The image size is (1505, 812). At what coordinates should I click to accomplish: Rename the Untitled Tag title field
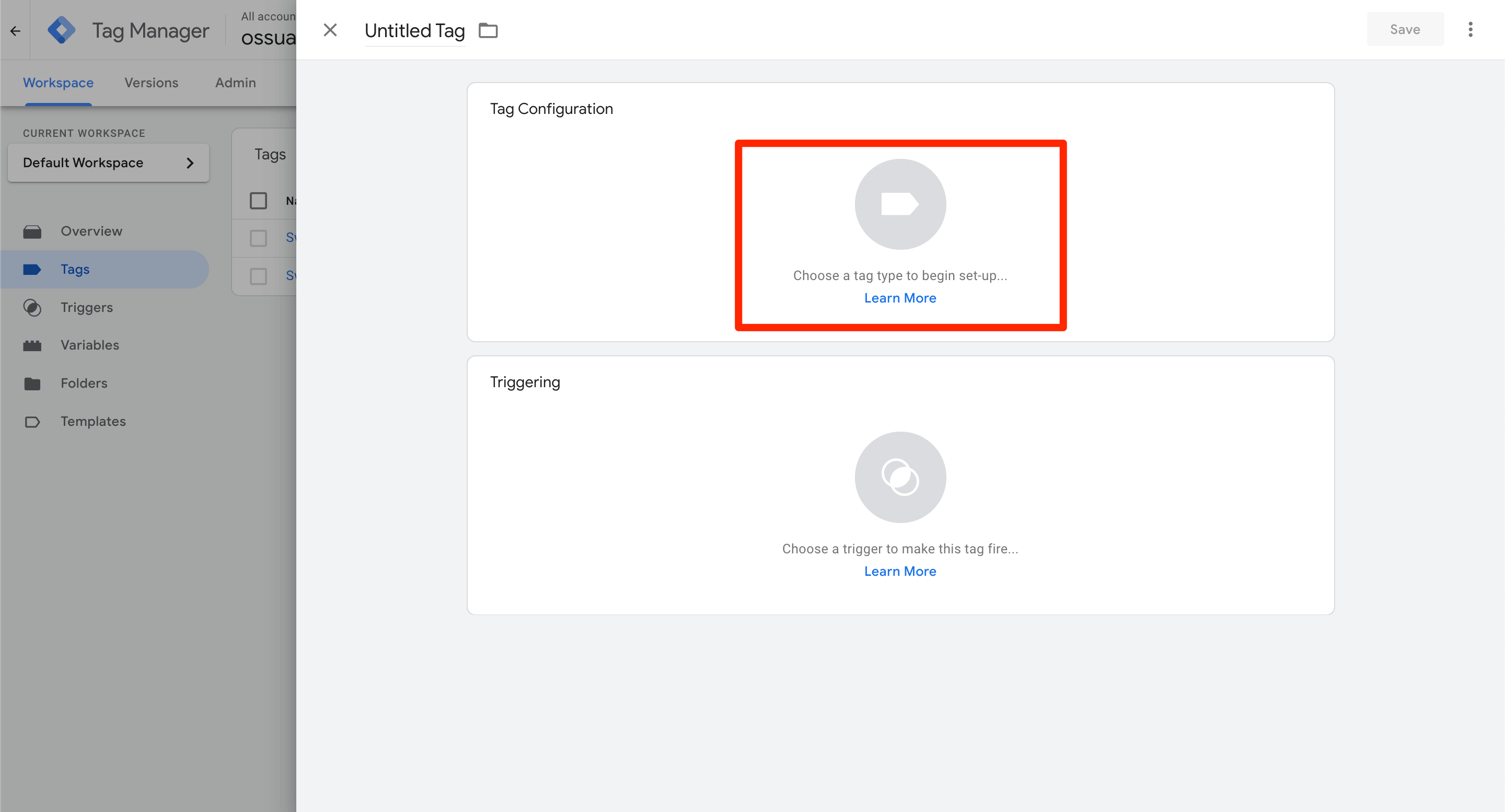[414, 30]
